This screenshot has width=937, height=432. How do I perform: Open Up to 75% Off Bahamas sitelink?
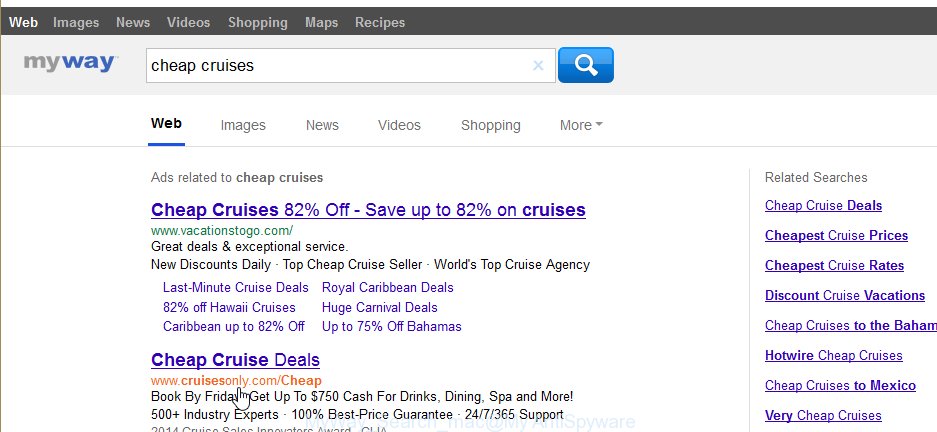click(x=391, y=327)
